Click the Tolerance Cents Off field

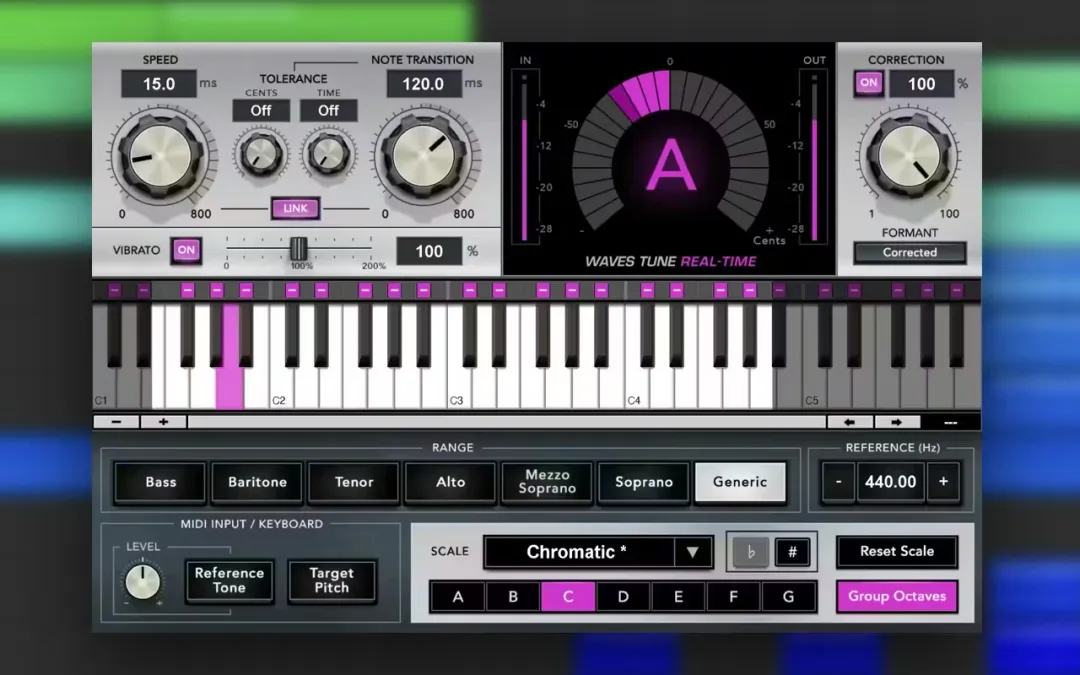pos(261,111)
